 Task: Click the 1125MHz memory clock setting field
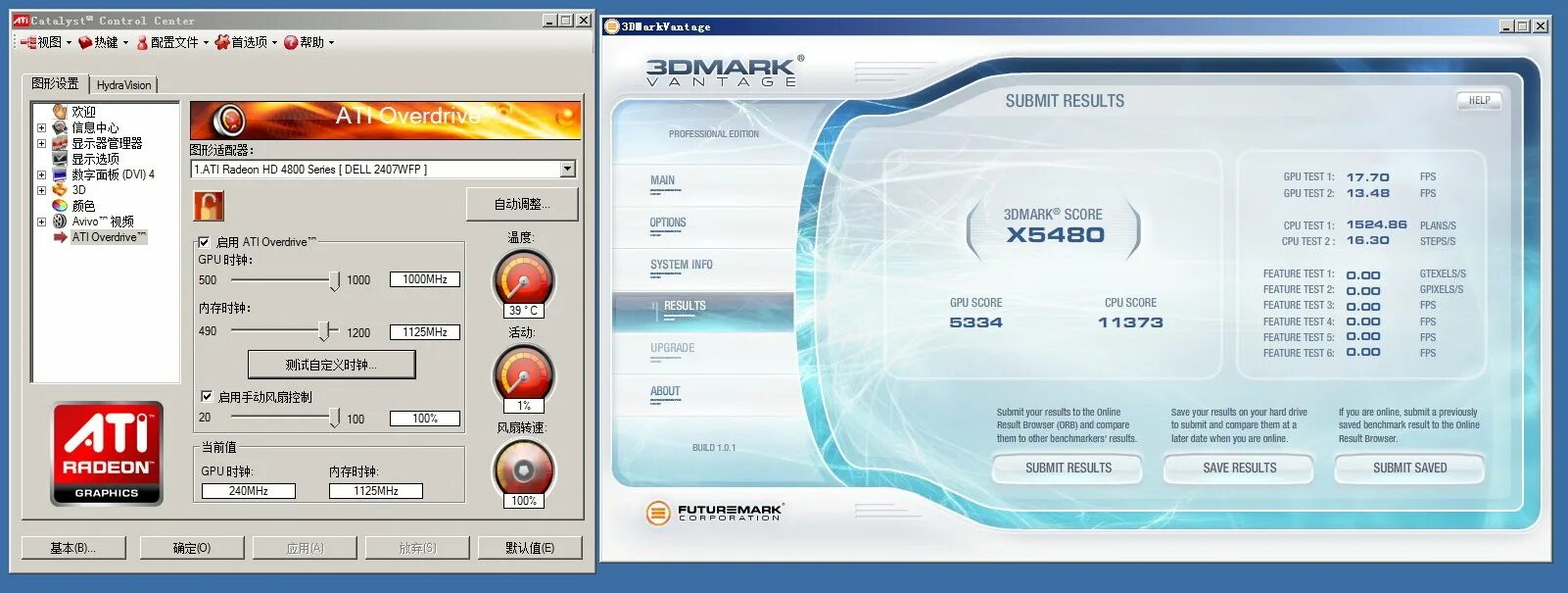click(425, 332)
